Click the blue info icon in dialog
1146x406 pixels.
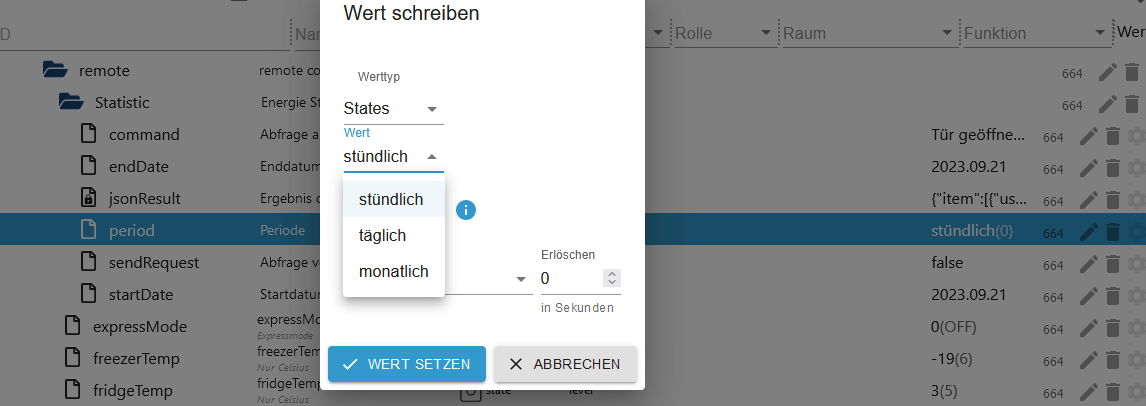click(466, 210)
